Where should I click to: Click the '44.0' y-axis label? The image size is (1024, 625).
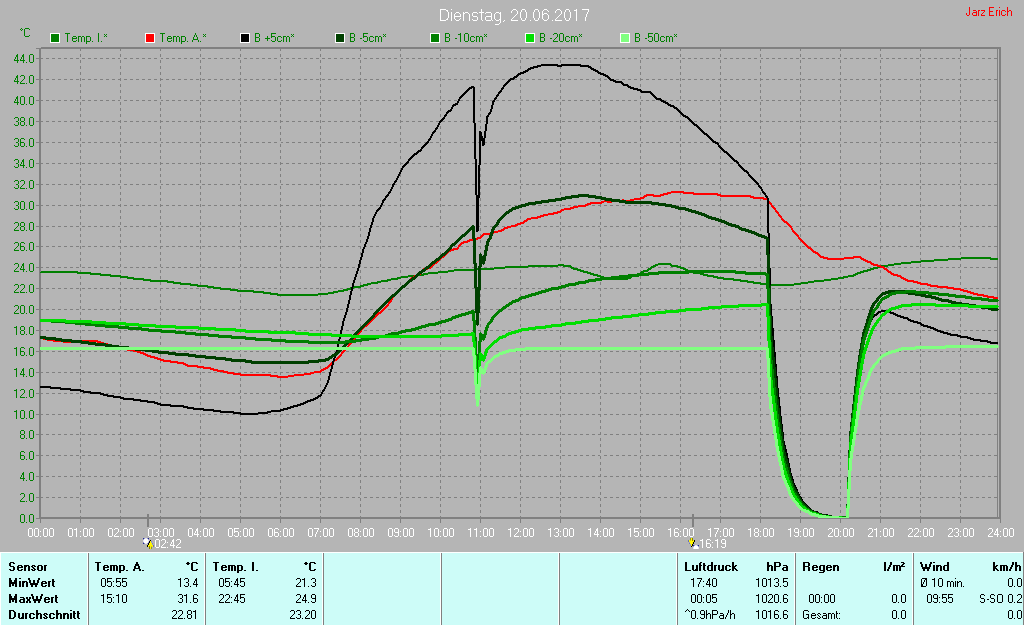[24, 59]
